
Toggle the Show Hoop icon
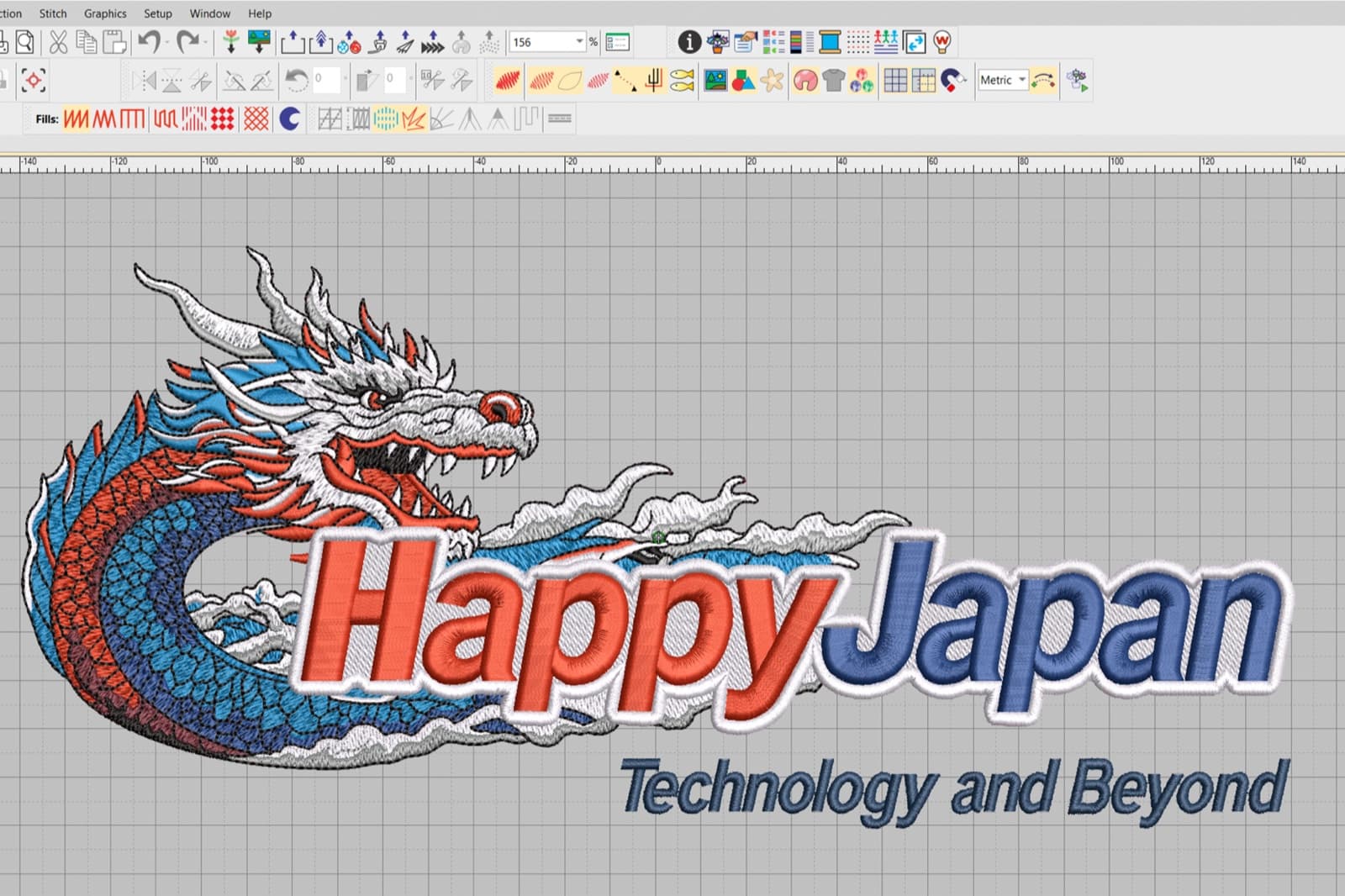(805, 81)
